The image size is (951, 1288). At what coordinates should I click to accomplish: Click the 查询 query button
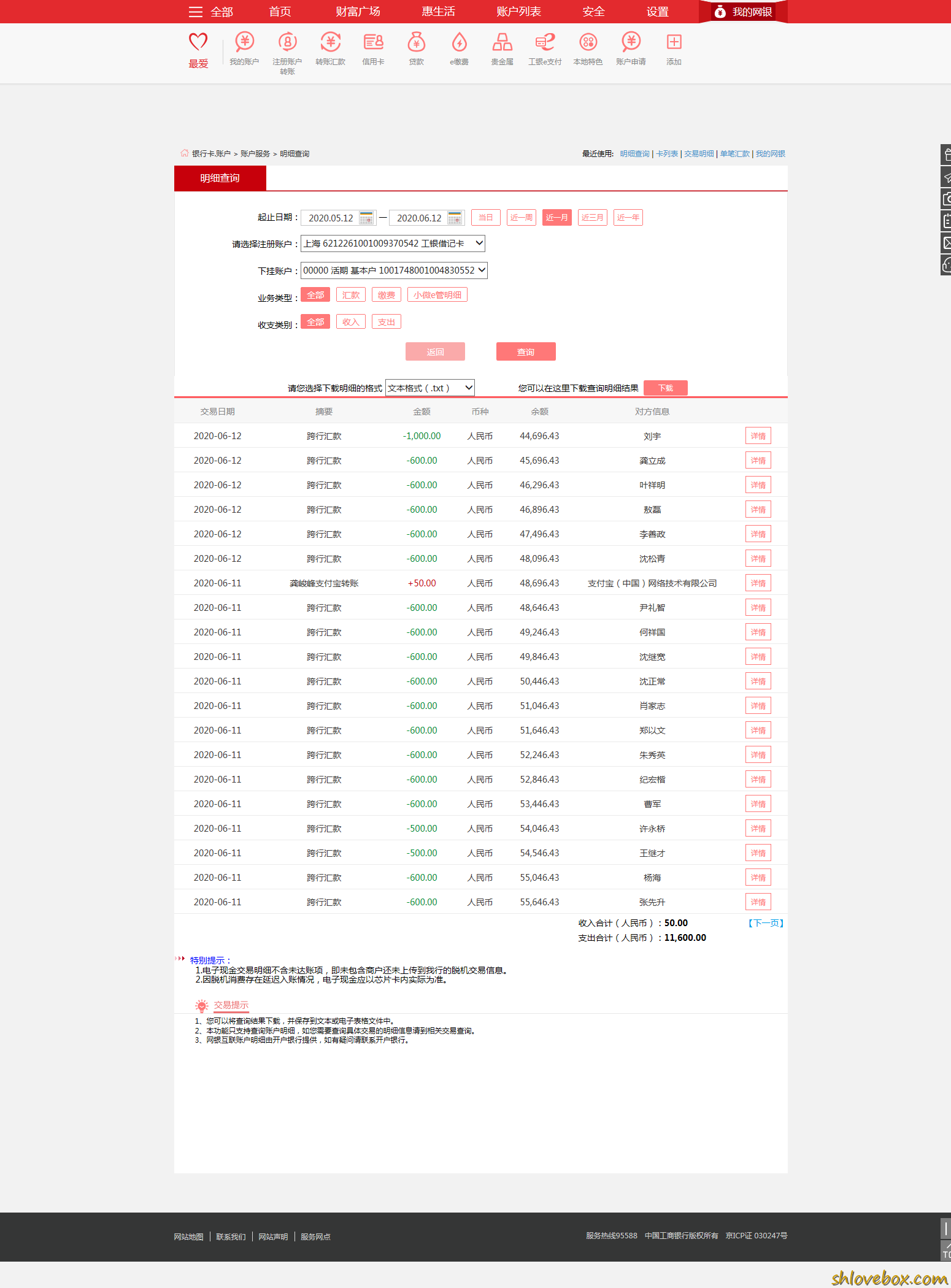click(x=526, y=351)
